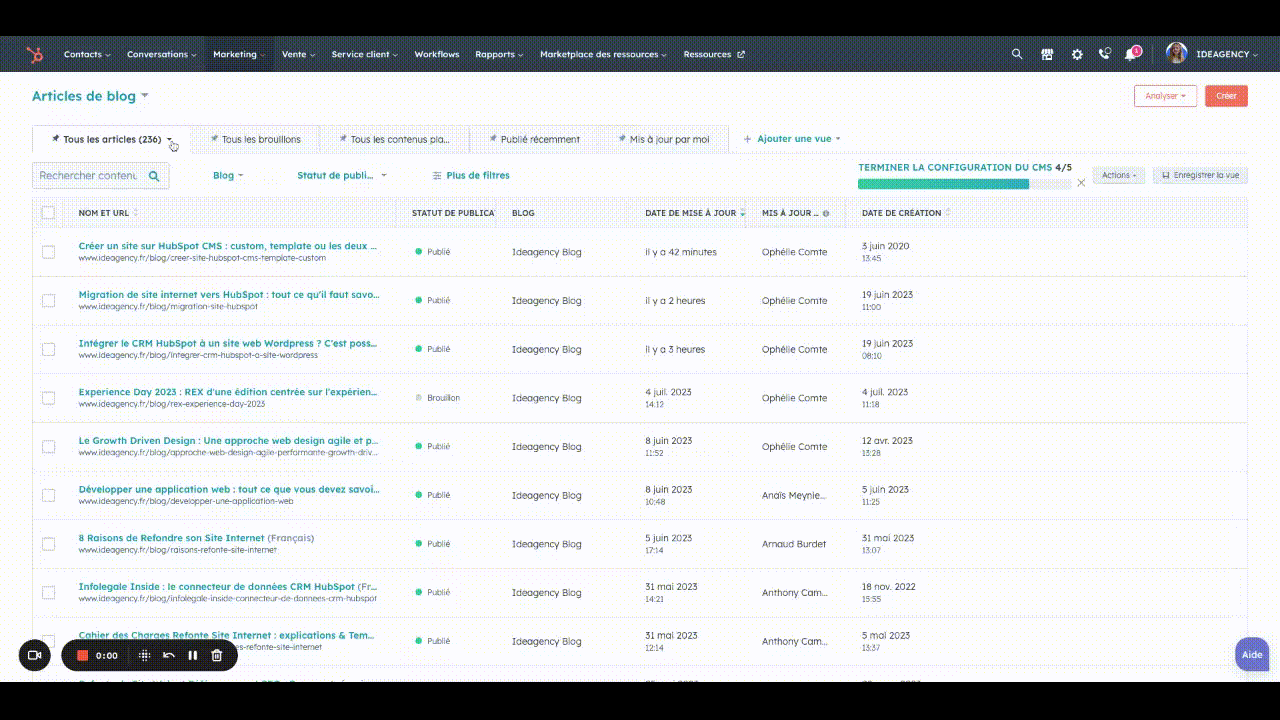Screen dimensions: 1280x720
Task: Sort by Date de création column arrows
Action: 947,213
